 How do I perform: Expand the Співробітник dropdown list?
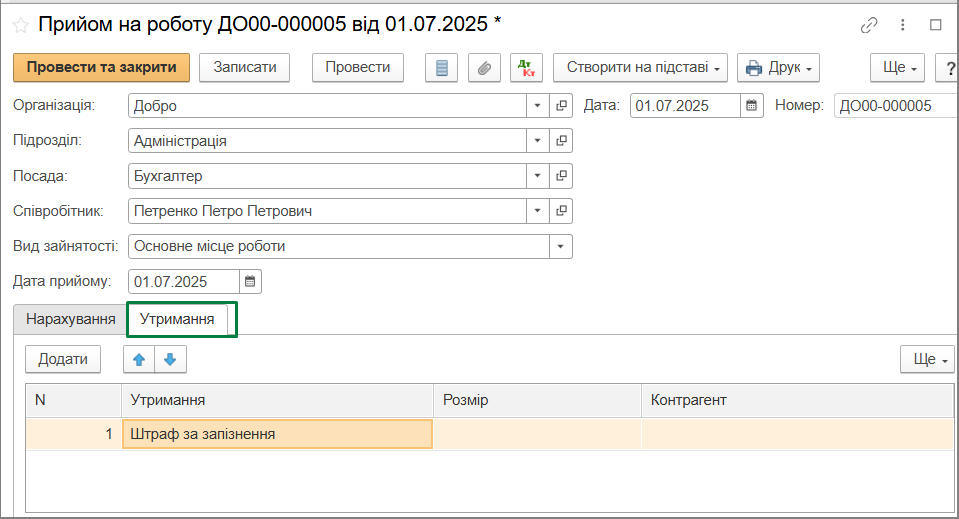click(x=538, y=211)
